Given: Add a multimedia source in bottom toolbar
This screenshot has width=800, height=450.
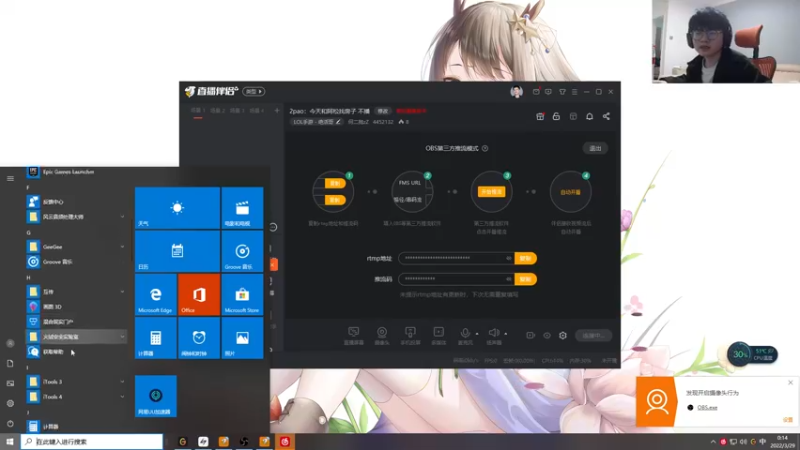Looking at the screenshot, I should [438, 335].
